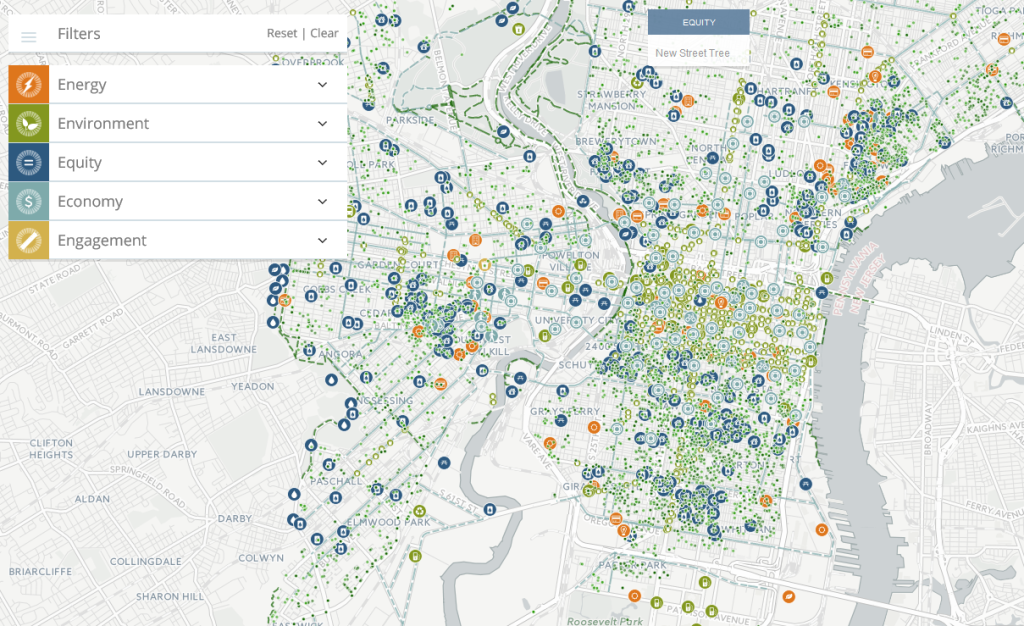Expand the Environment filter category
This screenshot has width=1024, height=626.
click(x=322, y=123)
